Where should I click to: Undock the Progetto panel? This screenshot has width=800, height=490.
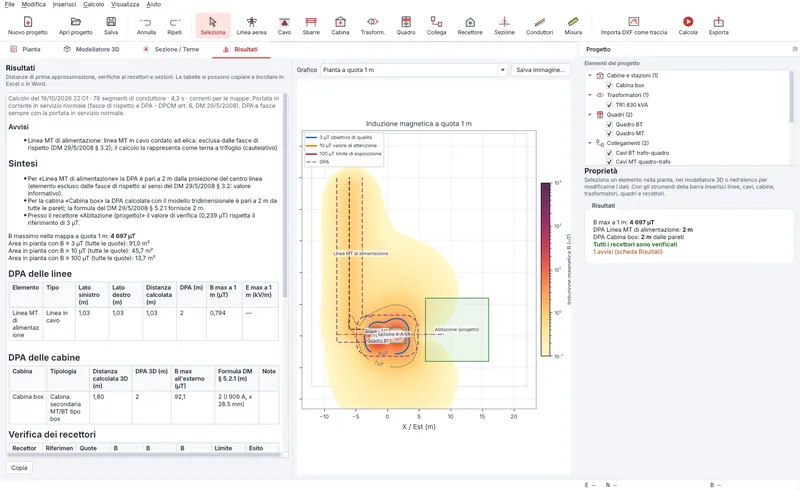pos(794,49)
